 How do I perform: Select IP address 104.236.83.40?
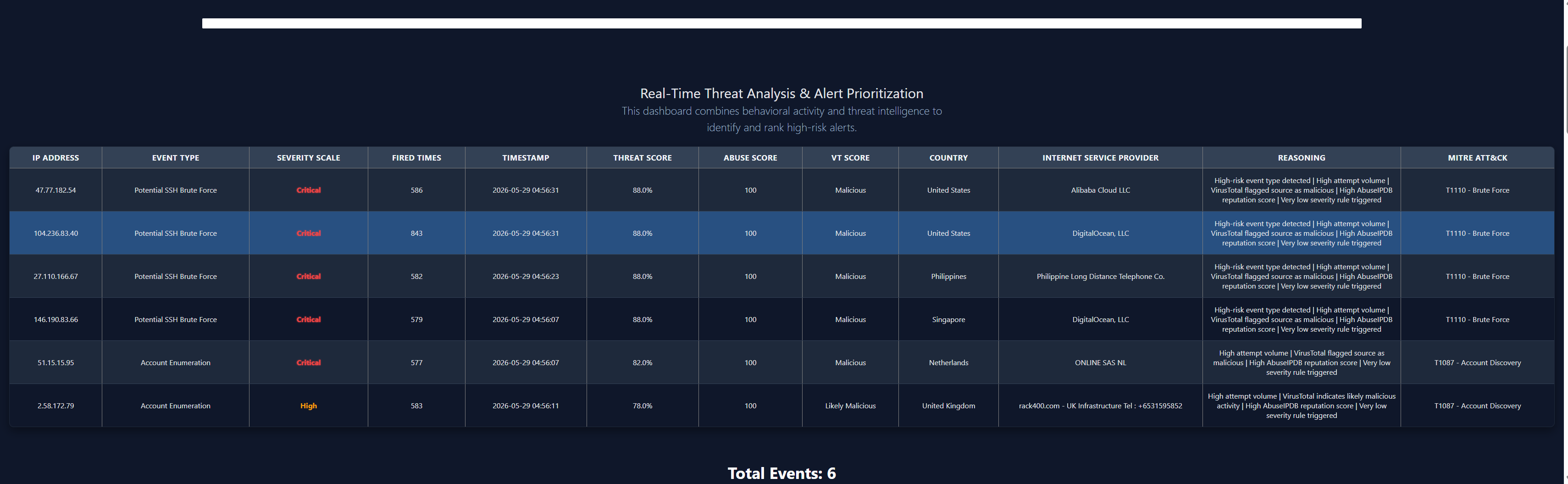(x=55, y=233)
